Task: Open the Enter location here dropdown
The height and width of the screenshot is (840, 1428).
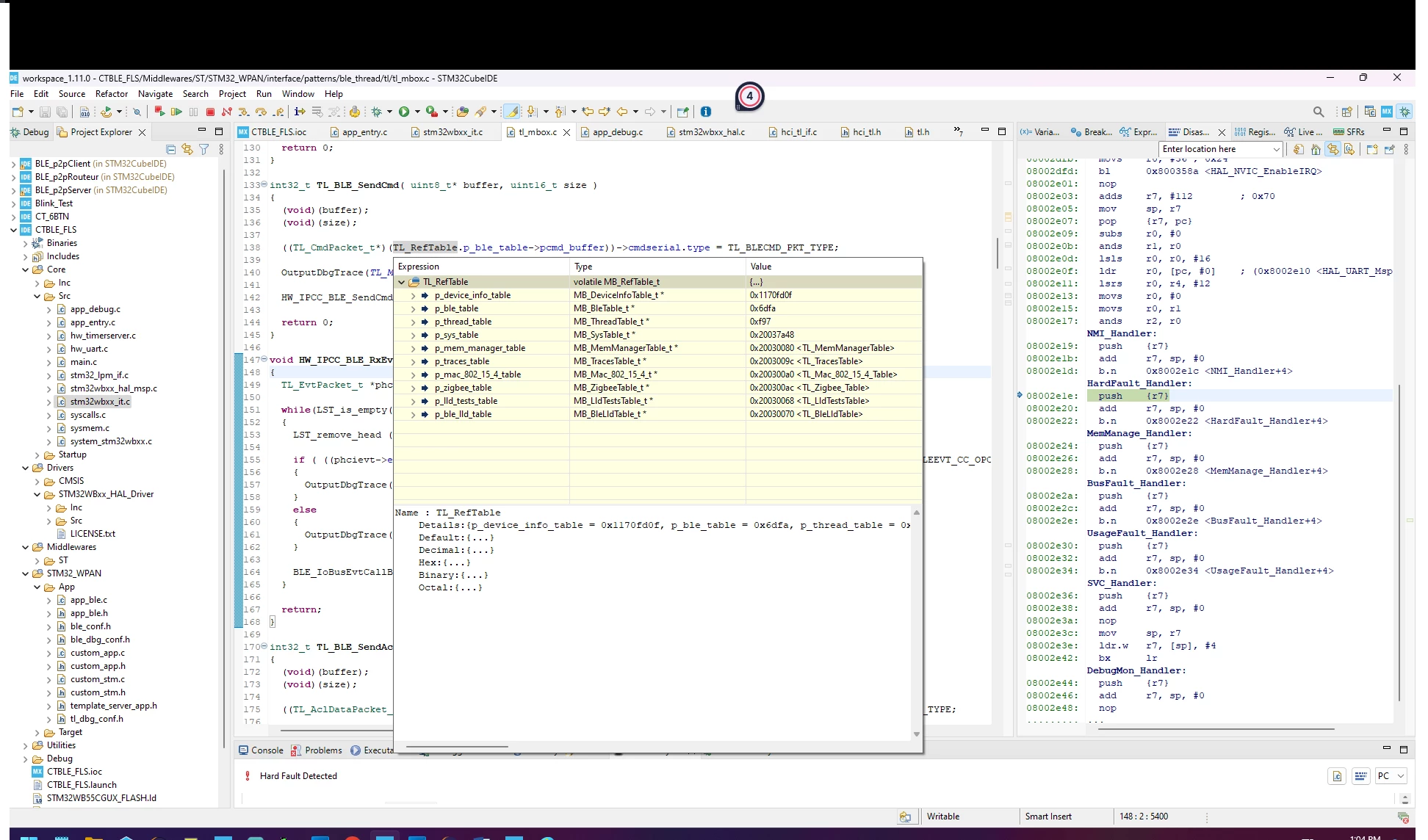Action: (1277, 149)
